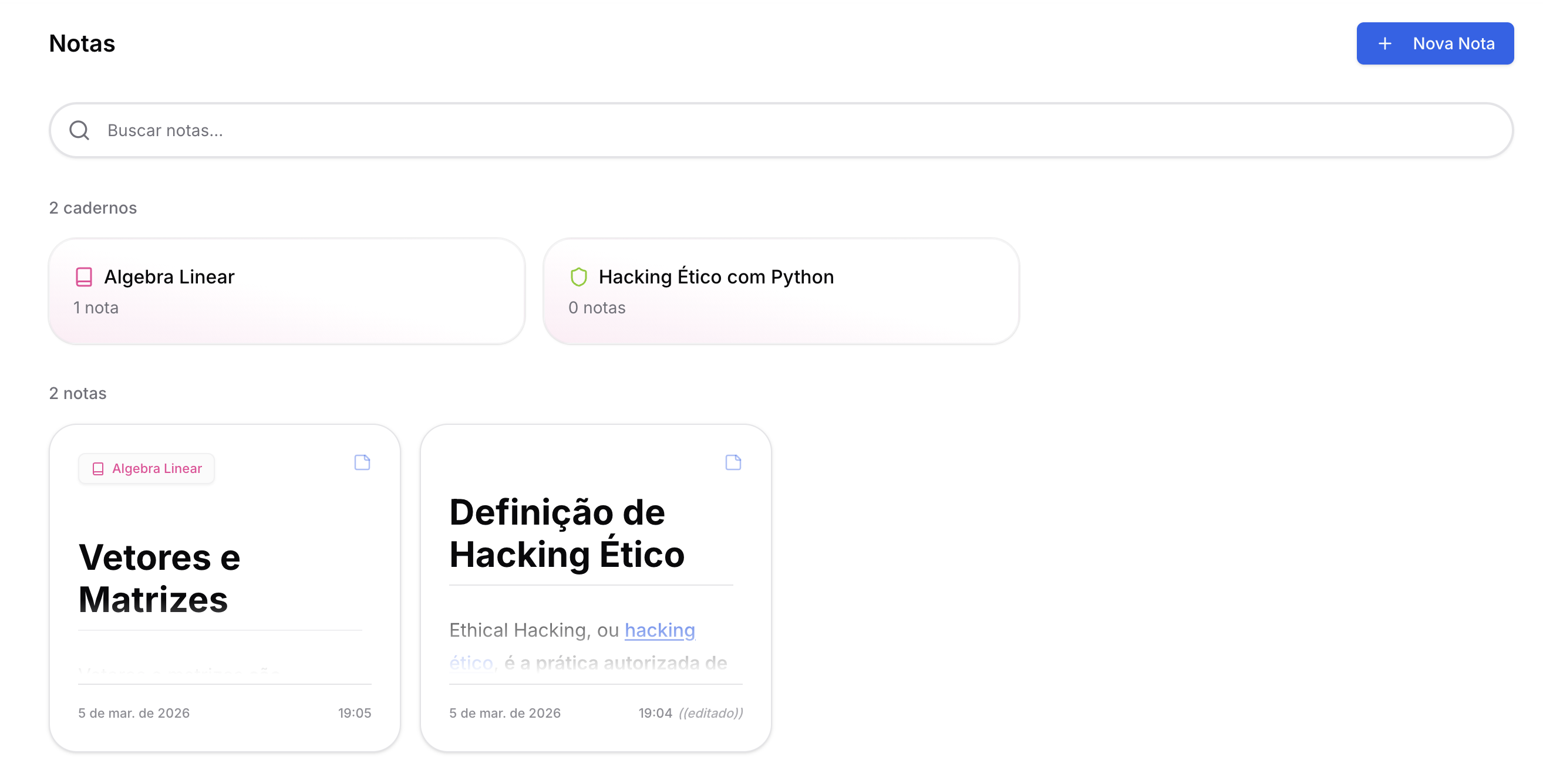
Task: Click the magnifying glass search icon
Action: [x=80, y=130]
